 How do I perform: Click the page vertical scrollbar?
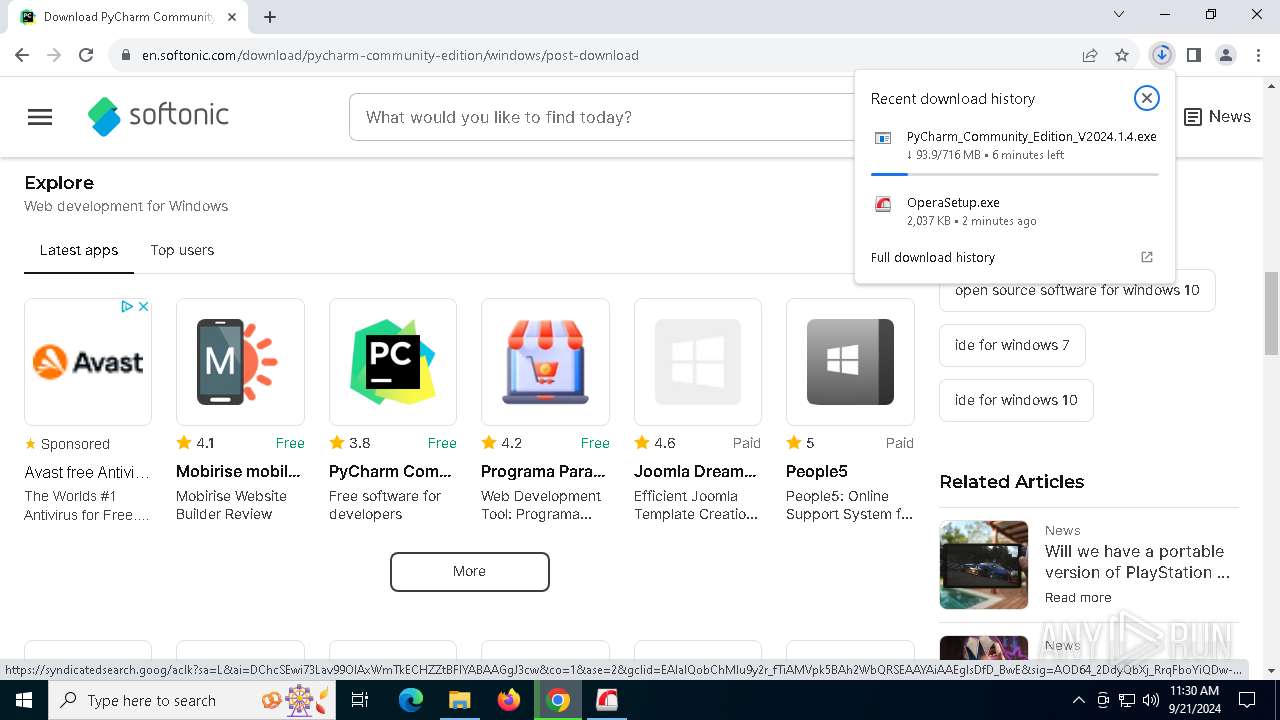click(1271, 312)
